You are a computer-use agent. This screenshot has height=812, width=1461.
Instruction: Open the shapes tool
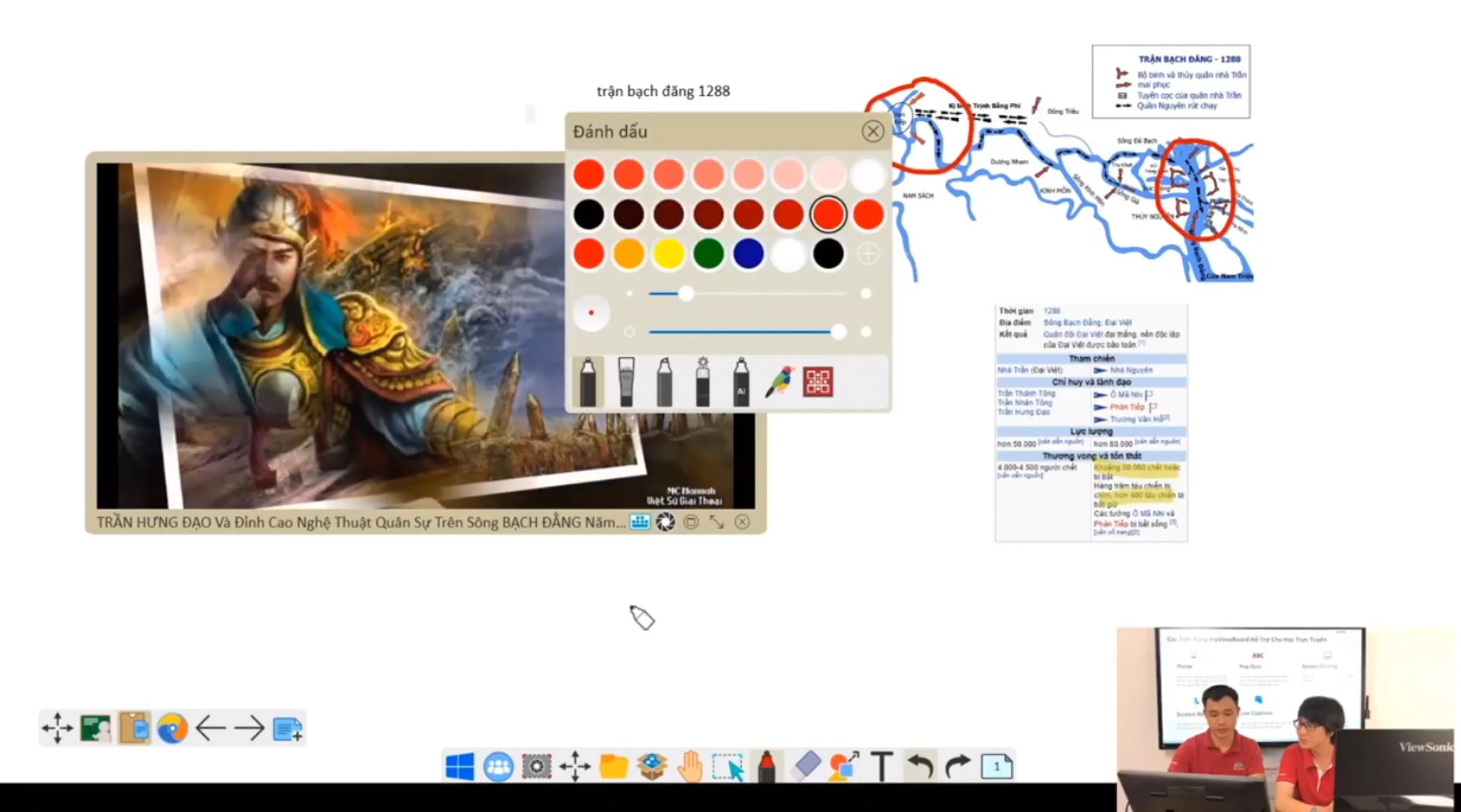point(844,766)
